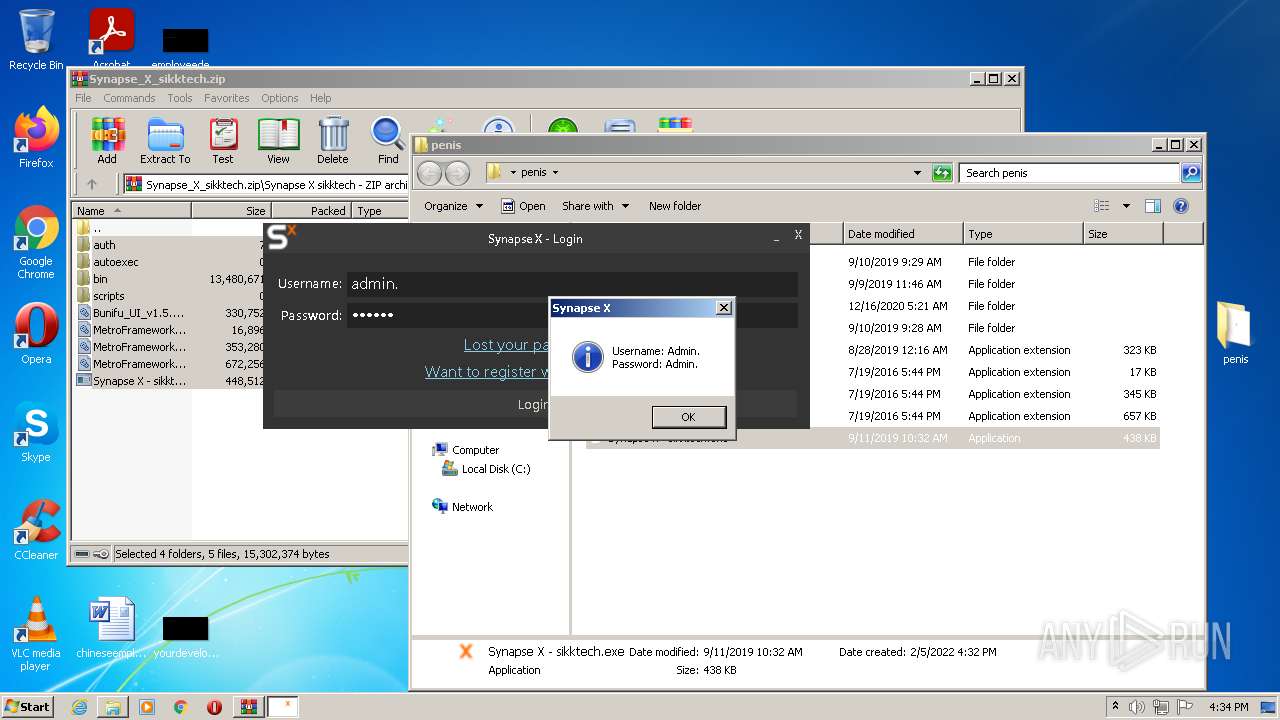Click the View icon in WinRAR toolbar
Viewport: 1280px width, 720px height.
point(278,141)
